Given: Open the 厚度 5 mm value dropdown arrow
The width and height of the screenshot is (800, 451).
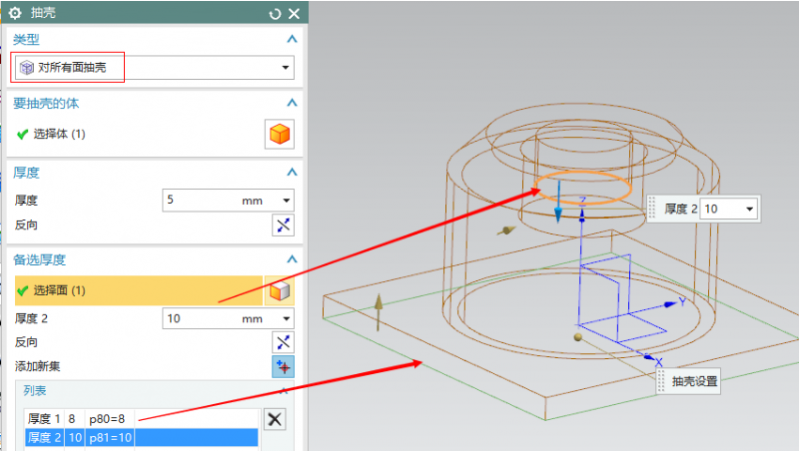Looking at the screenshot, I should click(287, 200).
